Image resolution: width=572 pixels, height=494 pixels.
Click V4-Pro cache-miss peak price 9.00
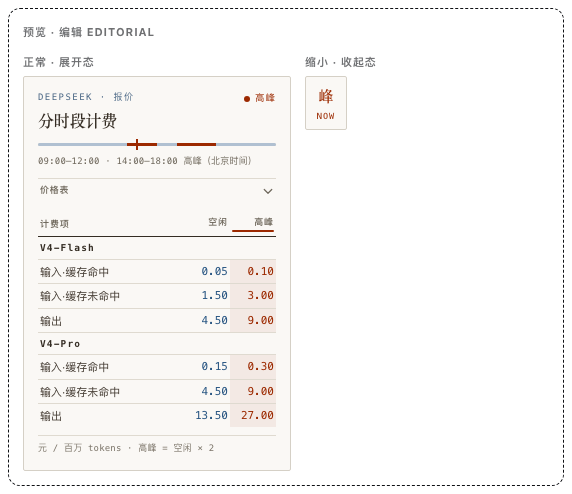260,391
